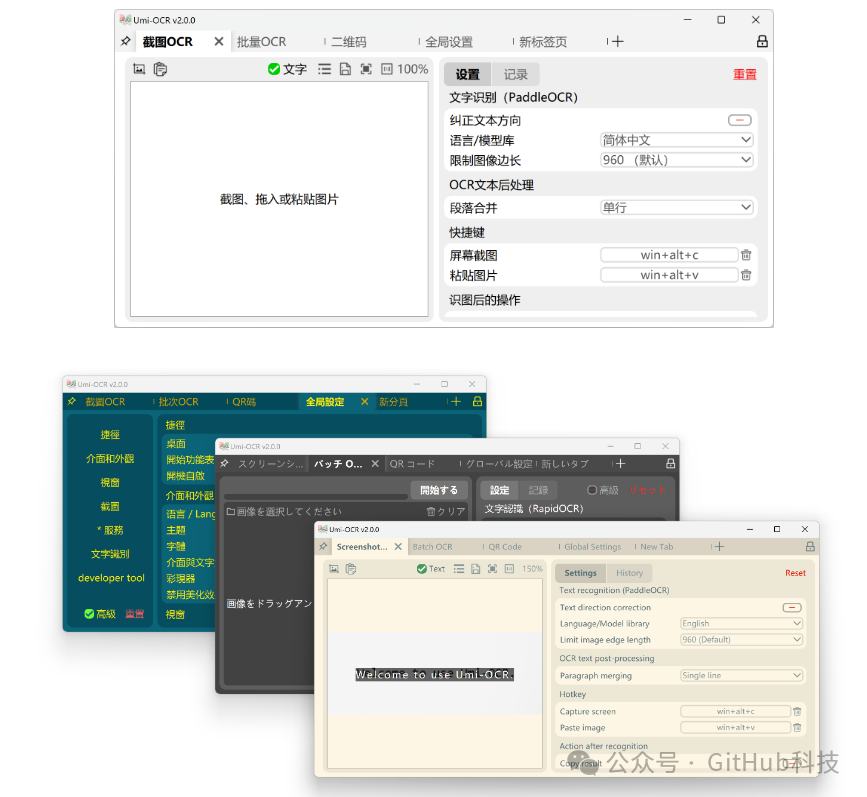Clear the Capture screen hotkey with its trash icon
The height and width of the screenshot is (797, 867).
797,711
